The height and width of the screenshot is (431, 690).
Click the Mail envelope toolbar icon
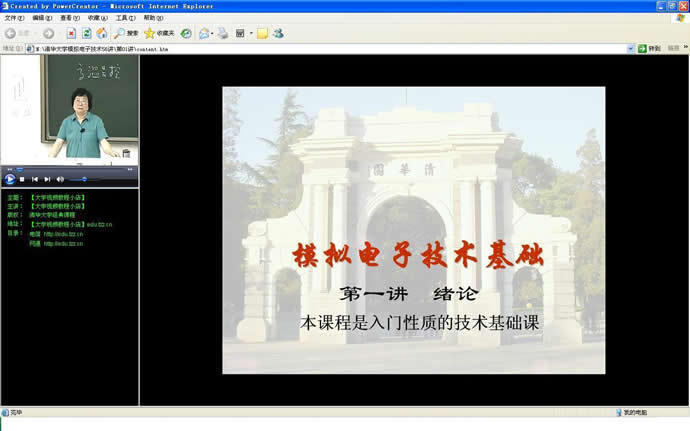(x=204, y=33)
